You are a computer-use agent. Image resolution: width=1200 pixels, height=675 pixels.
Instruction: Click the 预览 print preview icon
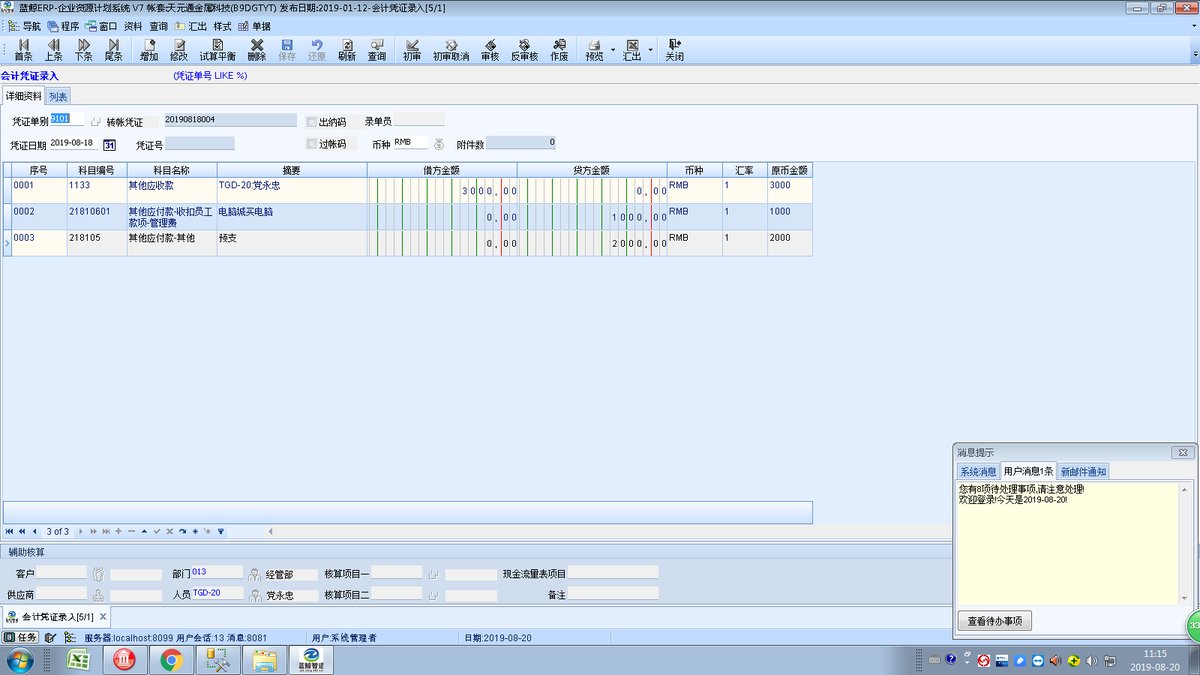tap(594, 50)
